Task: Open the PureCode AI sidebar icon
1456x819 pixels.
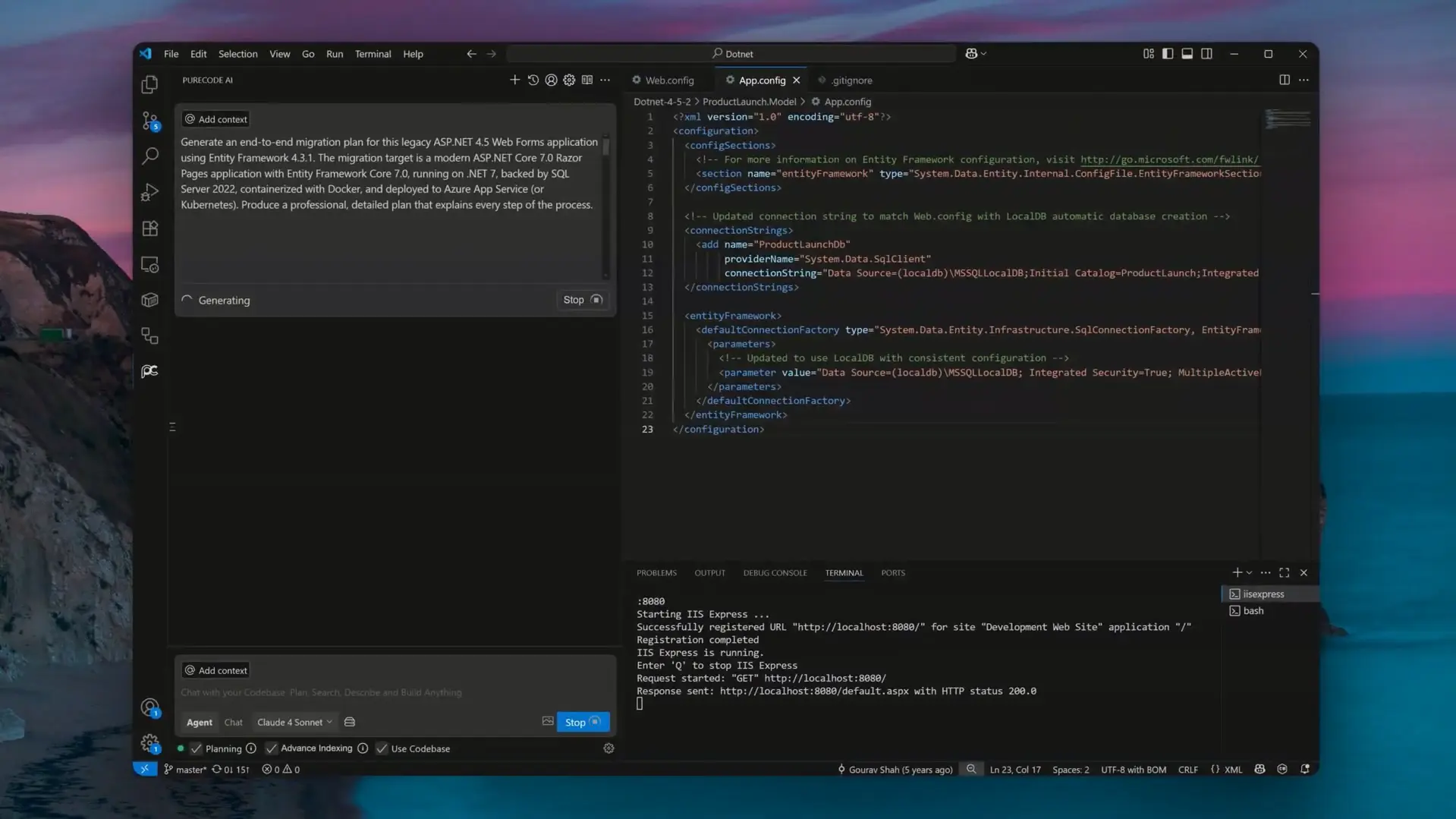Action: coord(149,371)
